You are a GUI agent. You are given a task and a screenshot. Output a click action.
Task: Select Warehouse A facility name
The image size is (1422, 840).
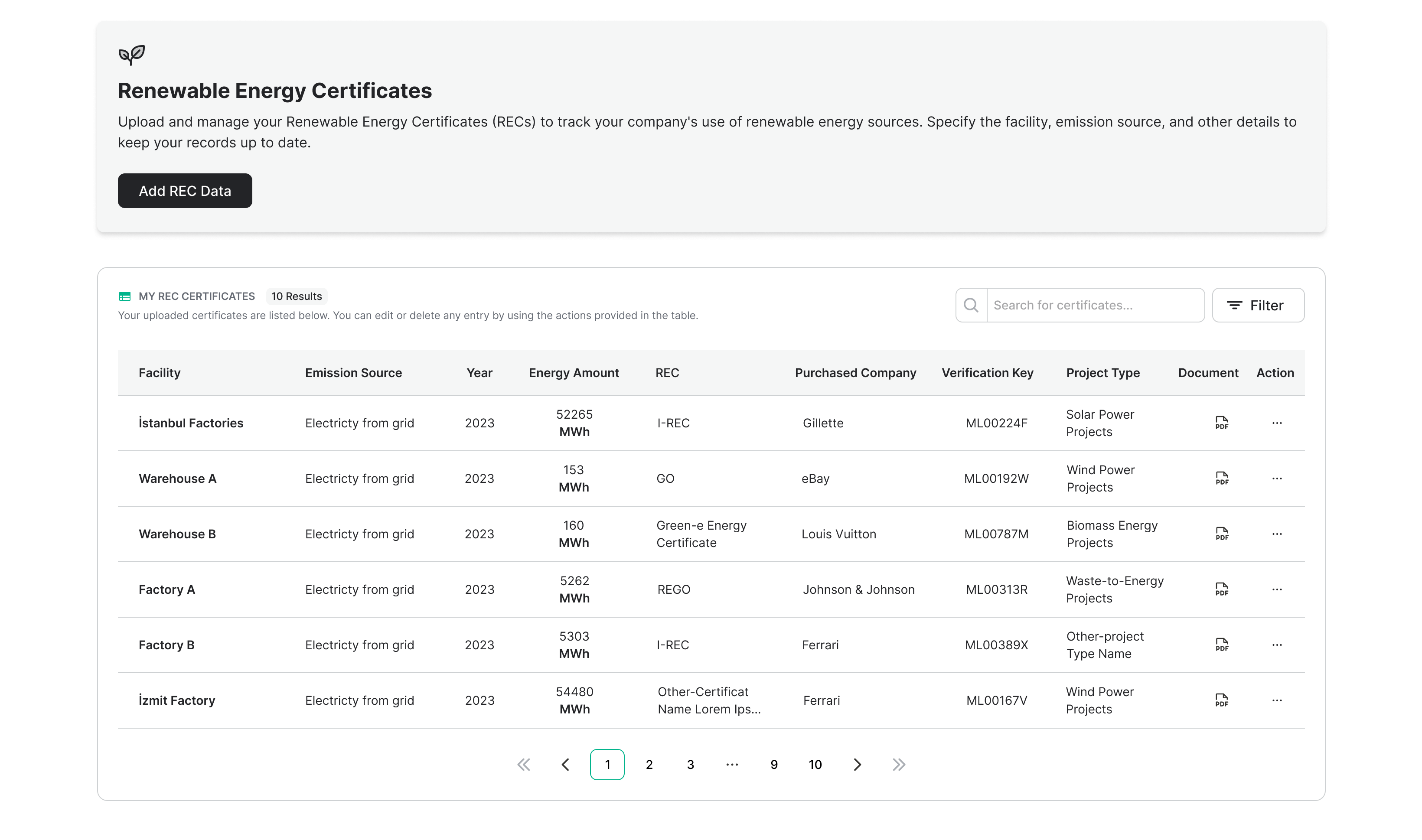click(x=177, y=479)
